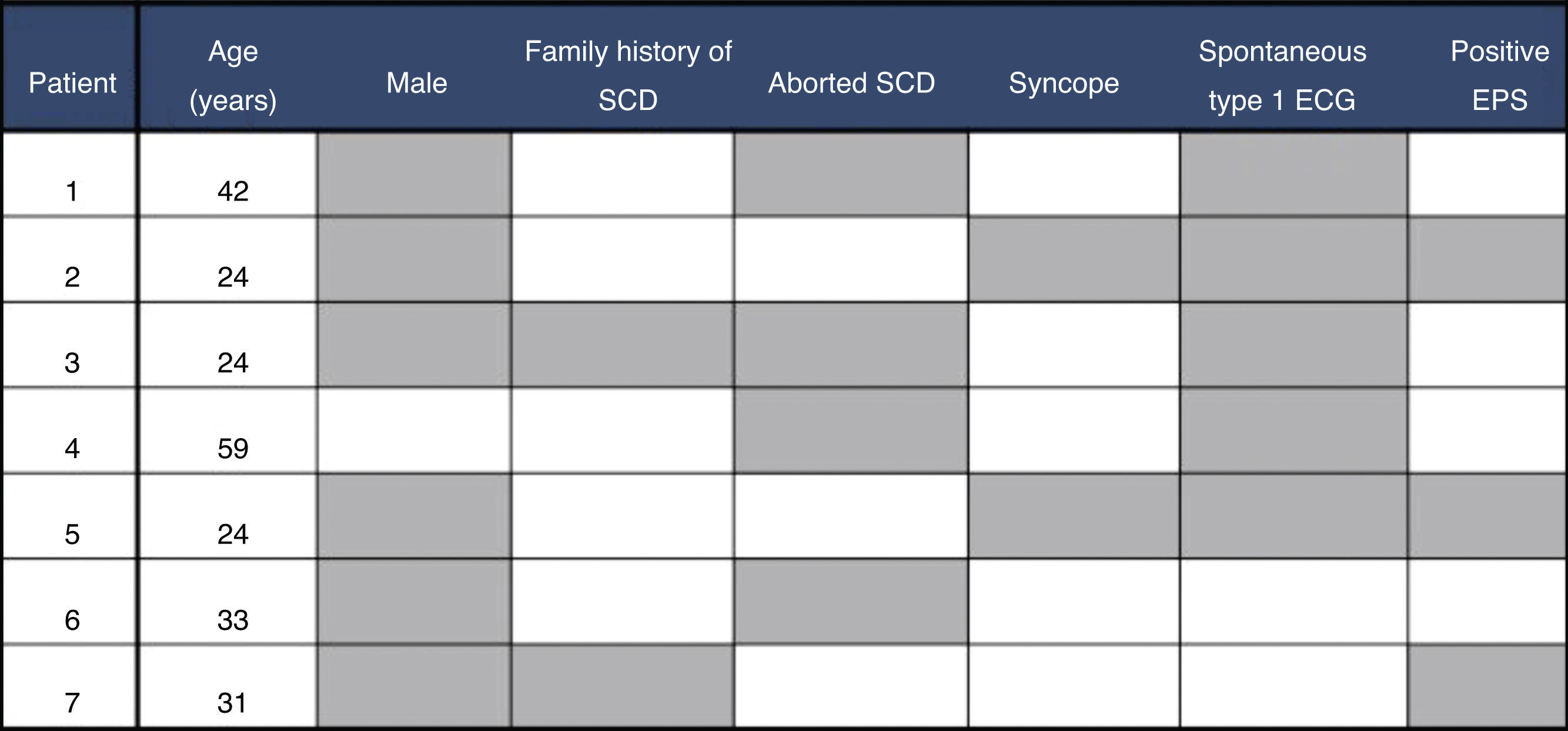Image resolution: width=1568 pixels, height=731 pixels.
Task: Click patient 4's shaded Aborted SCD cell
Action: tap(851, 430)
